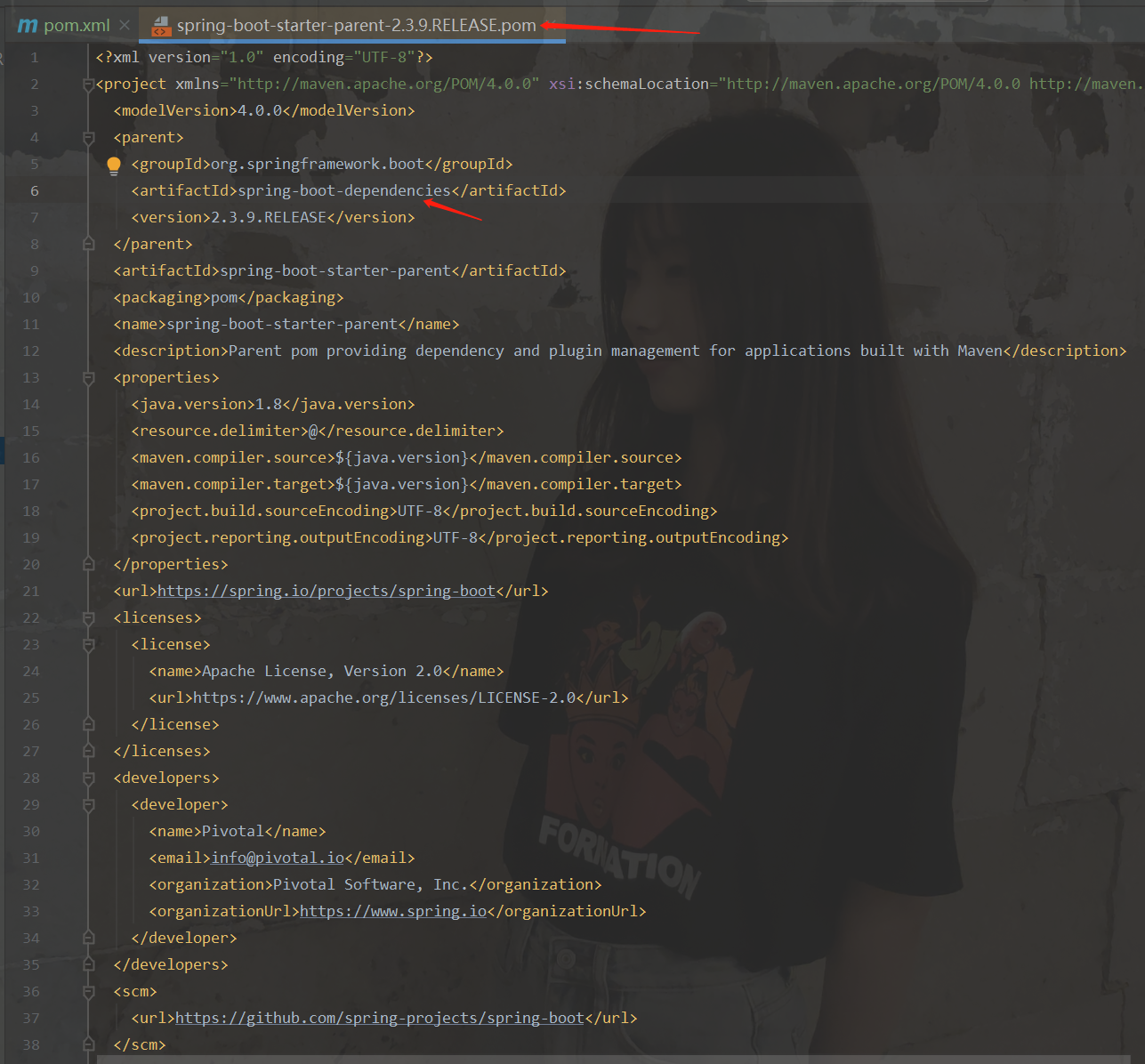Fold the license element at line 23
The image size is (1145, 1064).
point(88,645)
